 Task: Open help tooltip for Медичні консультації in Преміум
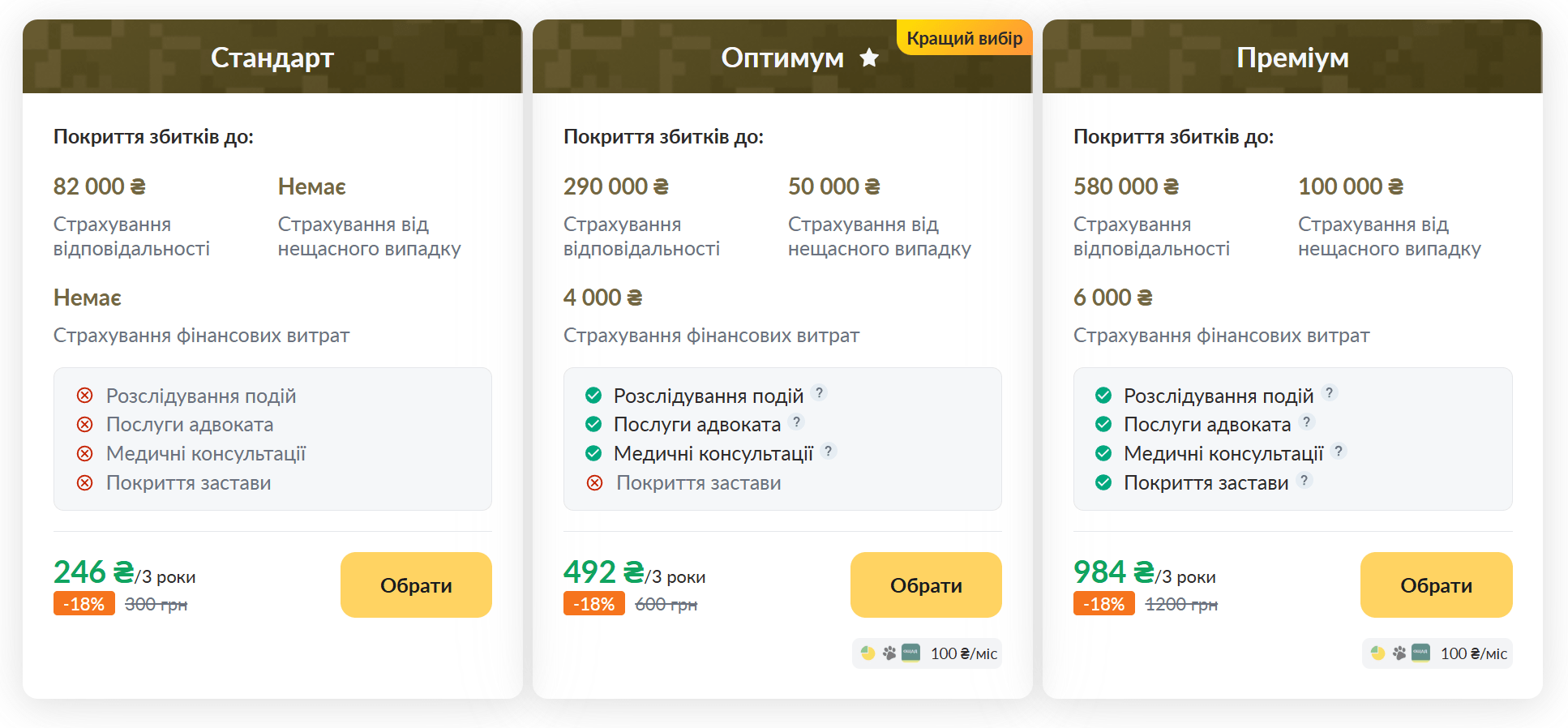[x=1339, y=451]
